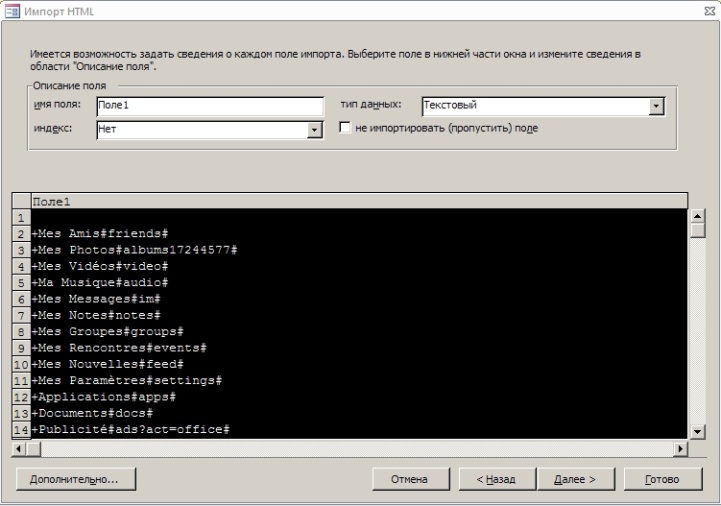721x506 pixels.
Task: Click the cell '+Mes Amis#friends#'
Action: [360, 234]
